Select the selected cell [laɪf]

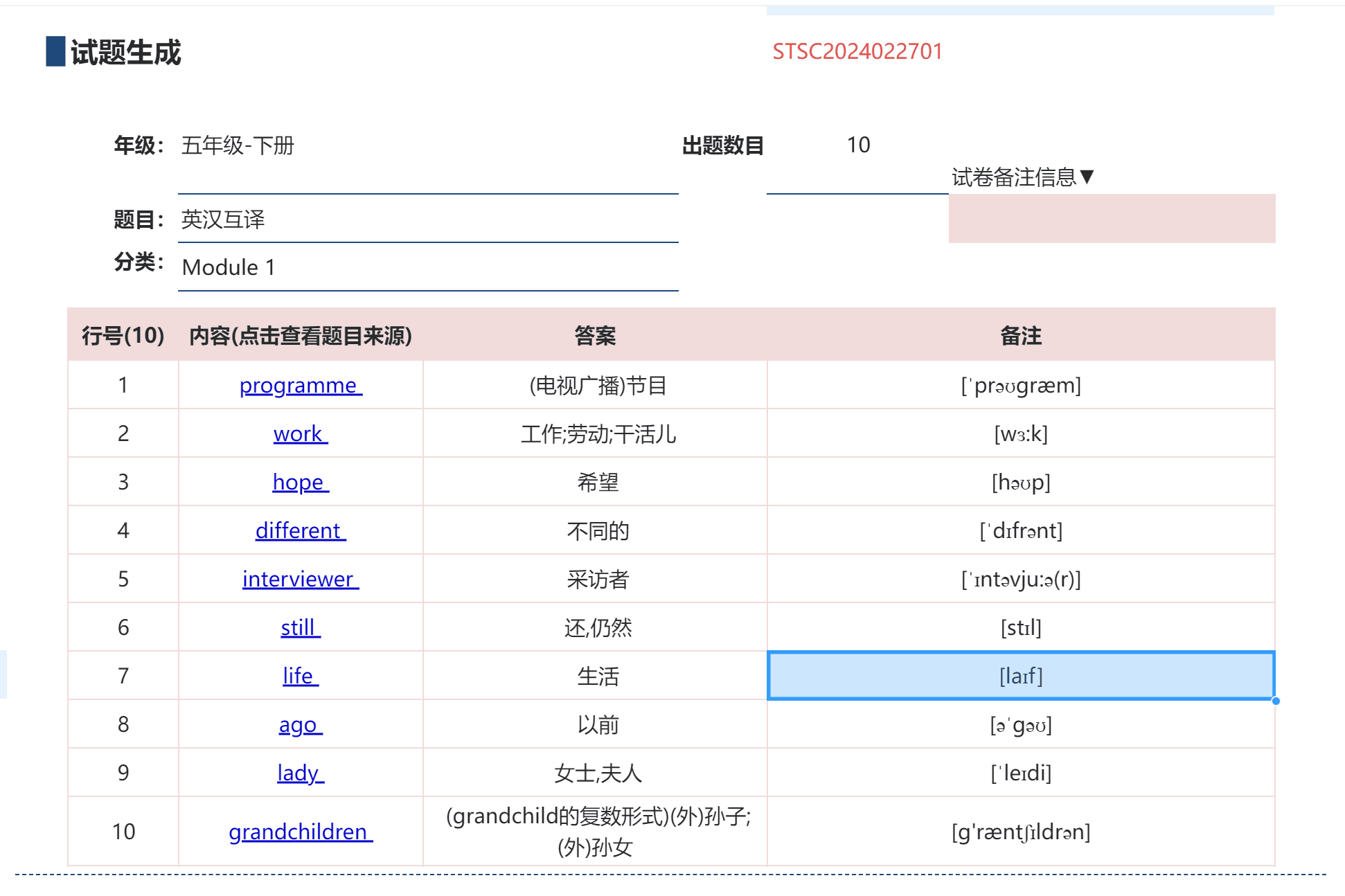1021,676
